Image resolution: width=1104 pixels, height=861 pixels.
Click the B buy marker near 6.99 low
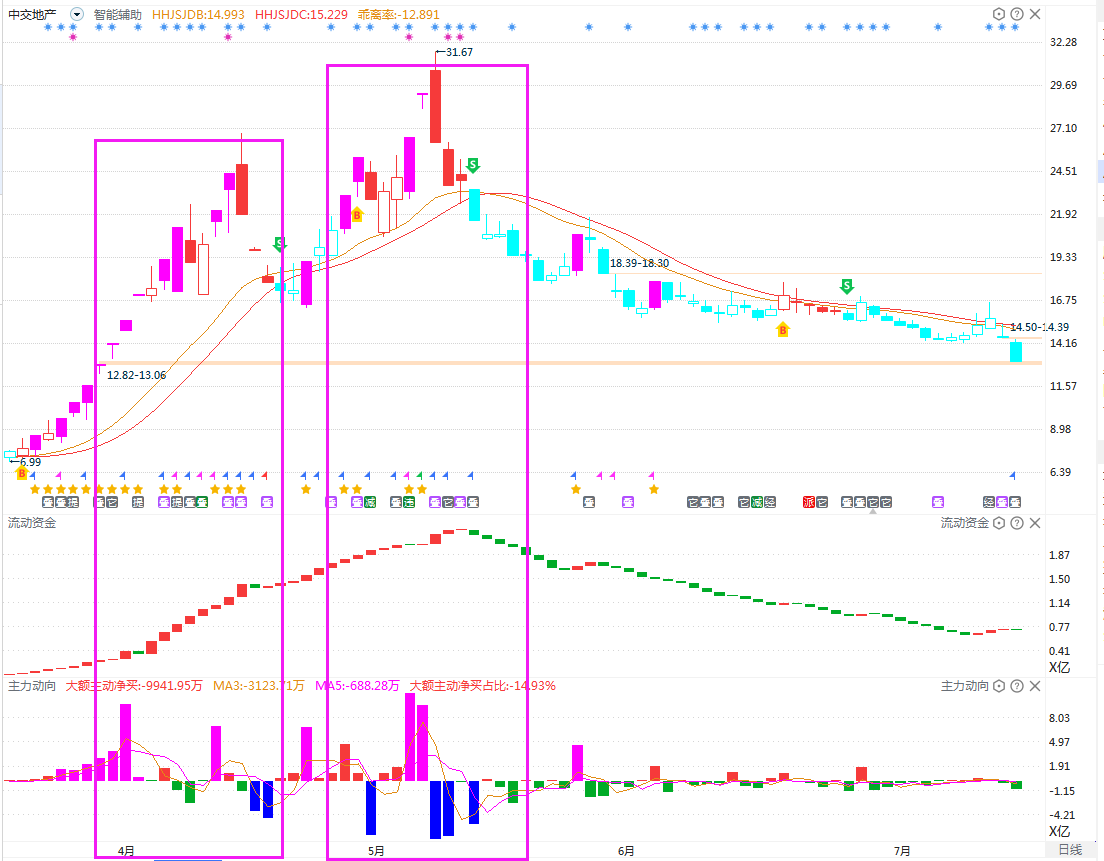coord(22,474)
